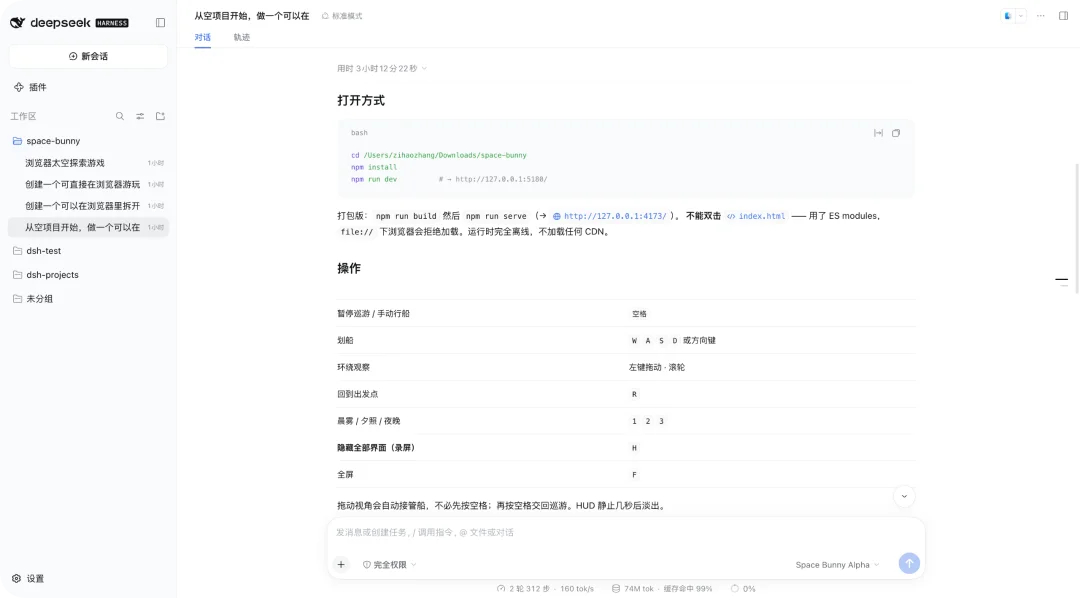Click the blue send arrow button
The image size is (1080, 598).
[x=909, y=564]
